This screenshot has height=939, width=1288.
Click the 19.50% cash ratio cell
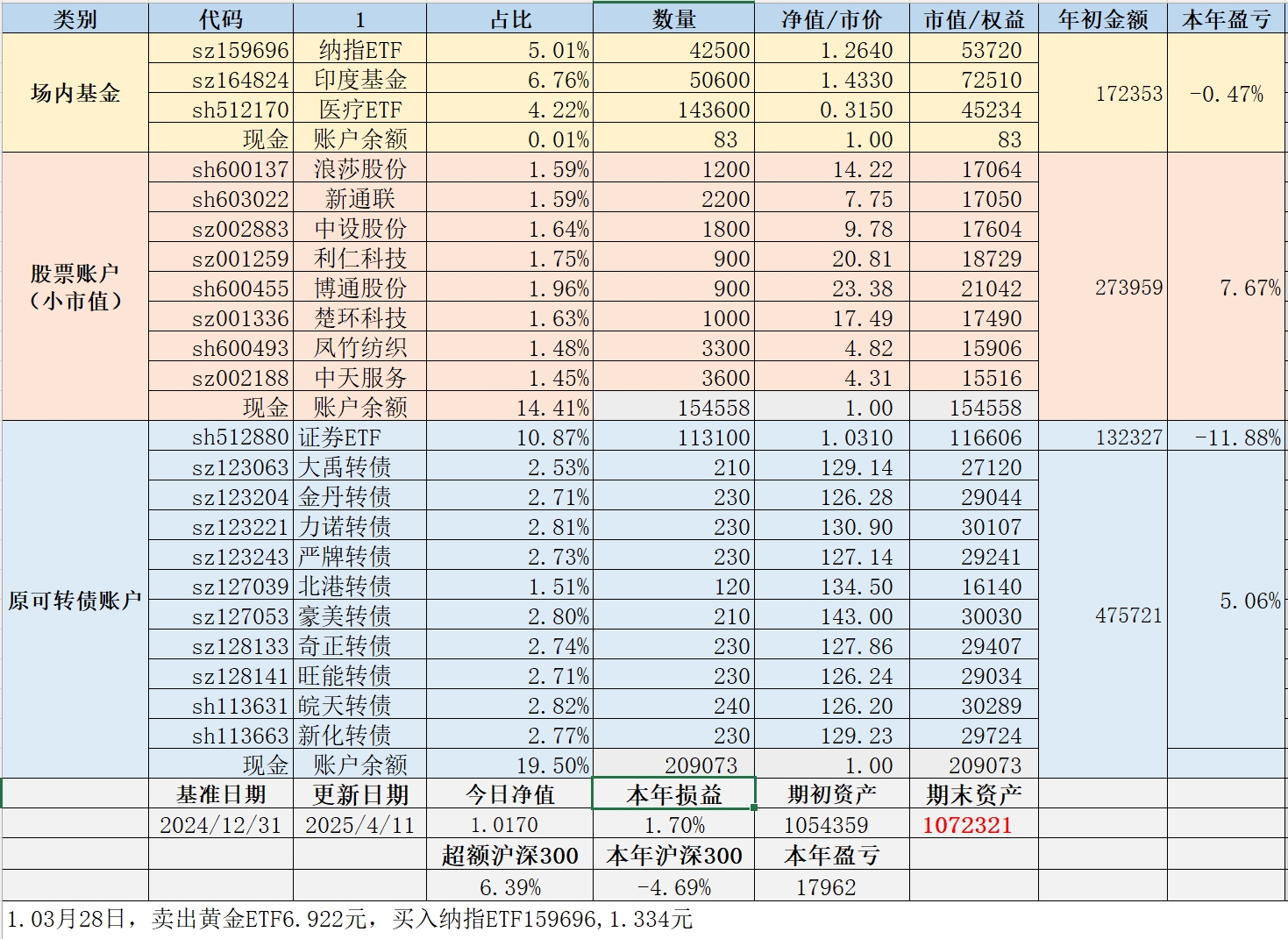coord(509,765)
